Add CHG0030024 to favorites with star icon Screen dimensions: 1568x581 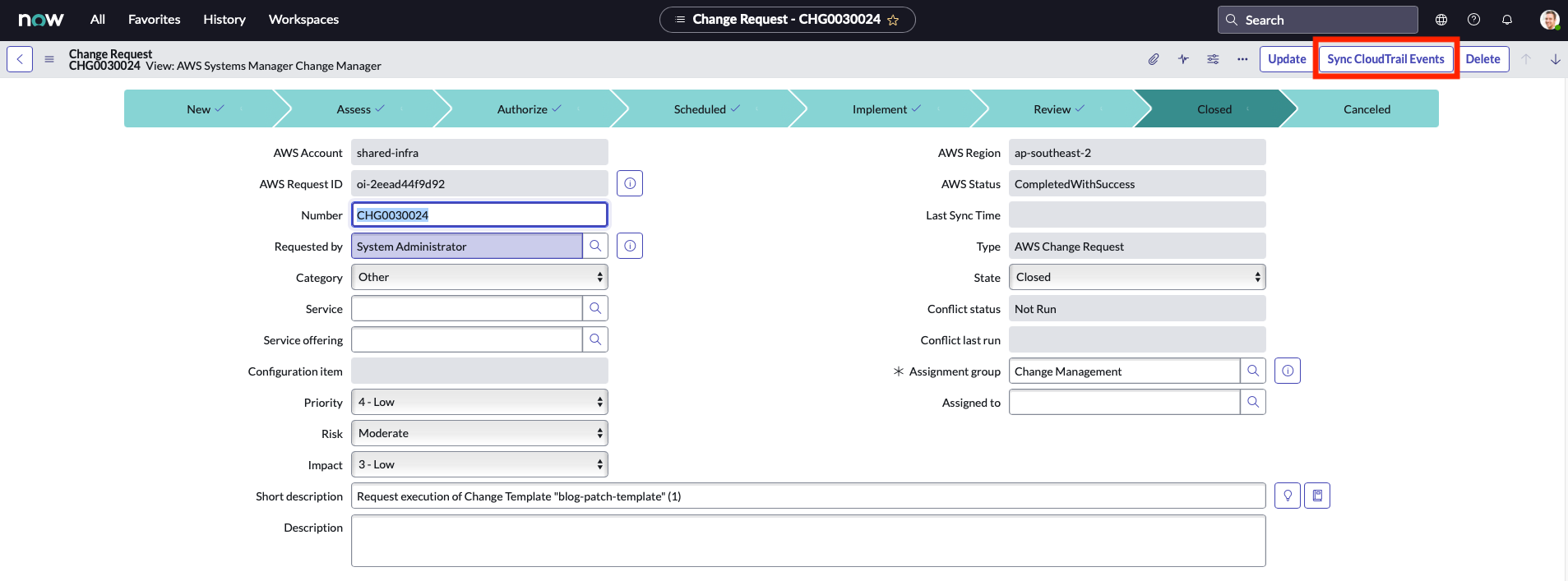pos(893,20)
